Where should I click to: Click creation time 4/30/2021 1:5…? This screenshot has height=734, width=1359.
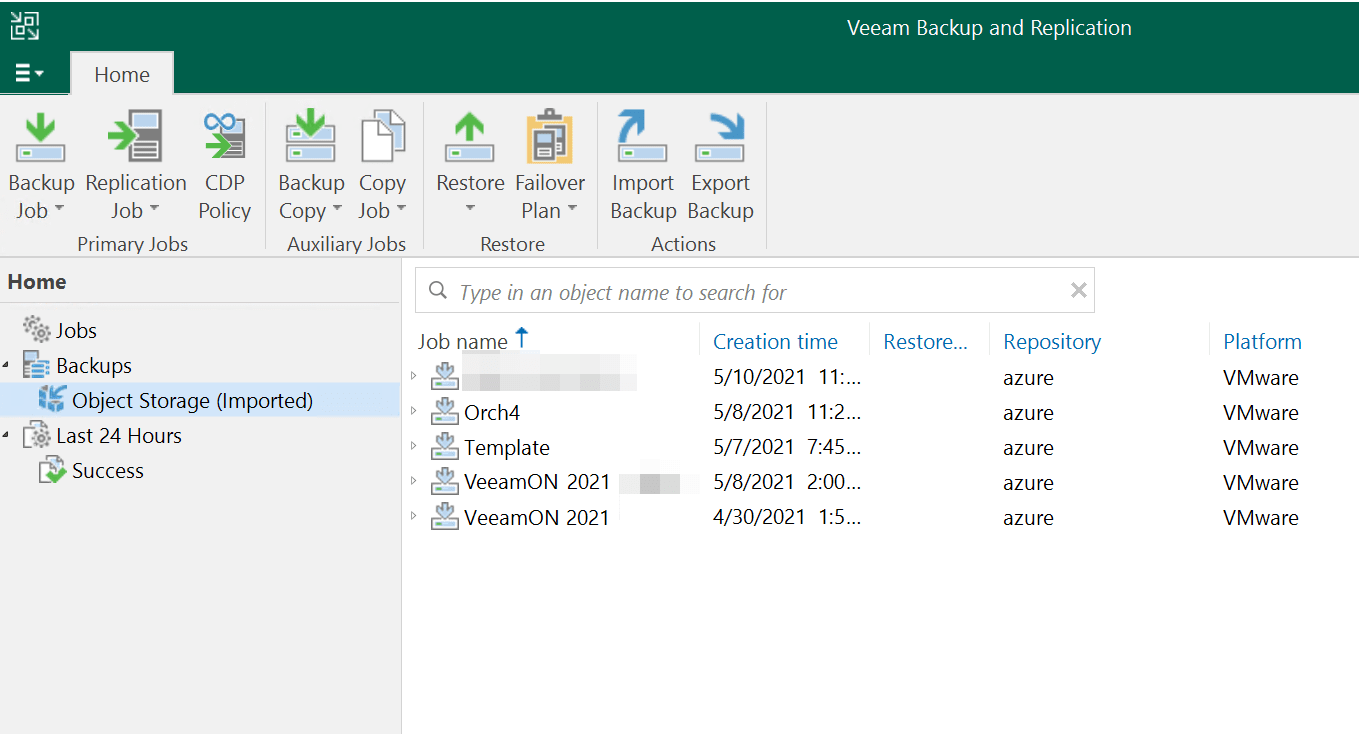(787, 518)
